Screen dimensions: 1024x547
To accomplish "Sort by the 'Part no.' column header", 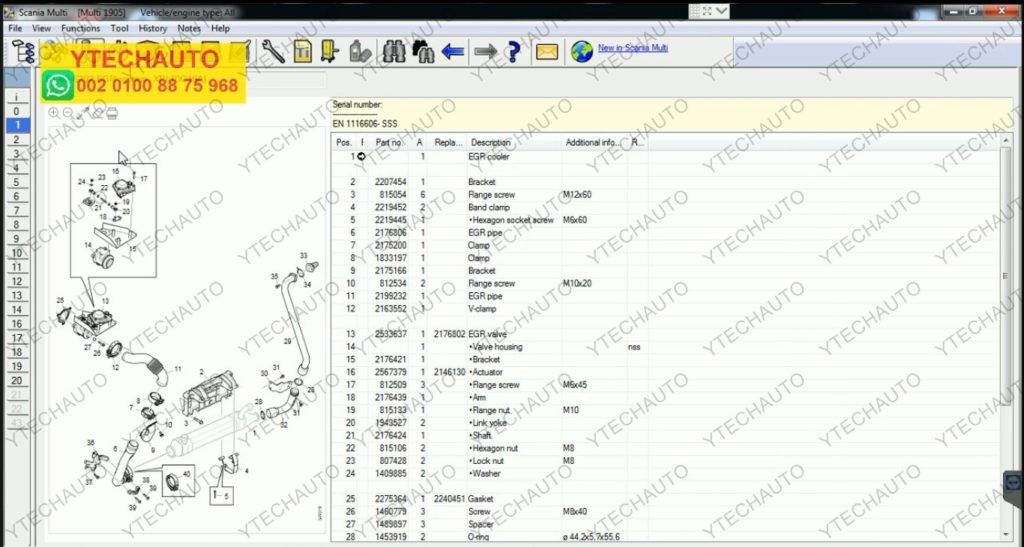I will 389,143.
